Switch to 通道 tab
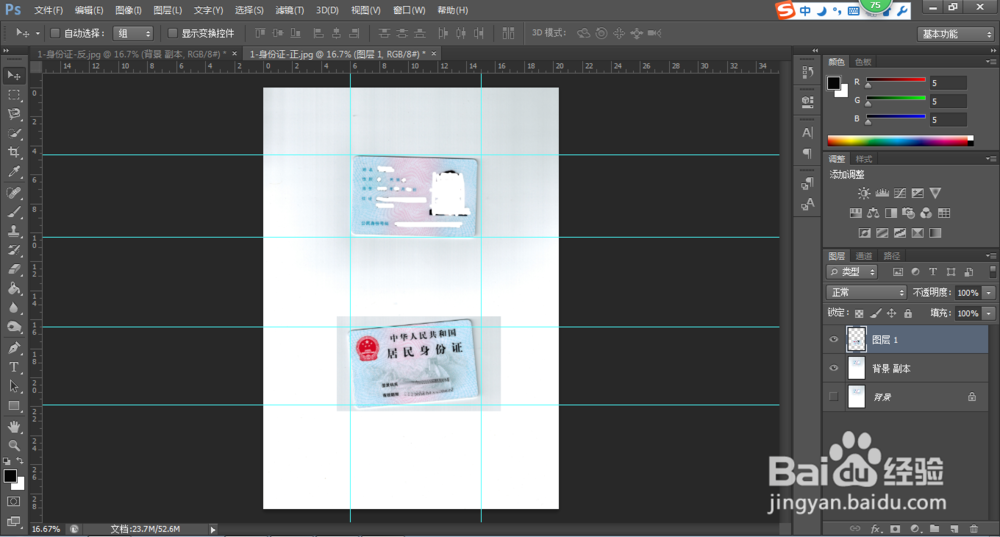 click(864, 256)
